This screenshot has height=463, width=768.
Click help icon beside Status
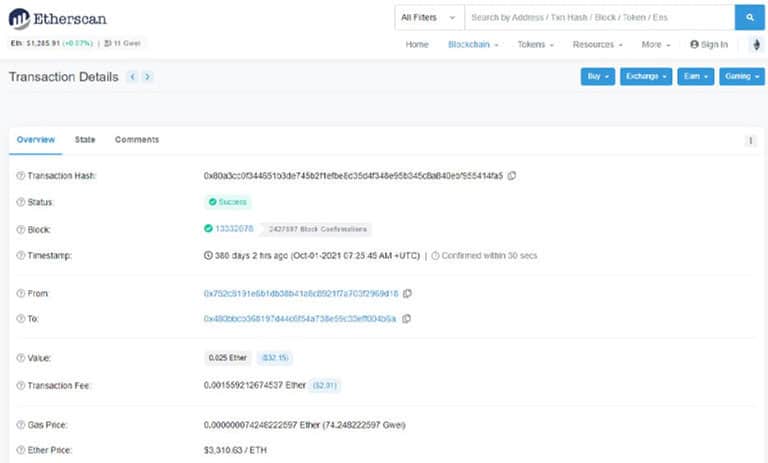coord(21,202)
